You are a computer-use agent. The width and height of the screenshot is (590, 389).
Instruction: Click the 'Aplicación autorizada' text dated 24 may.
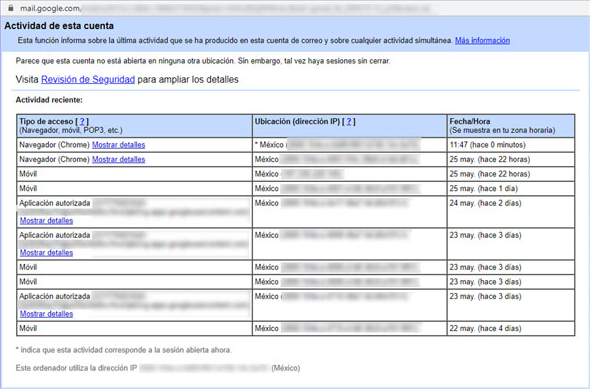coord(55,203)
